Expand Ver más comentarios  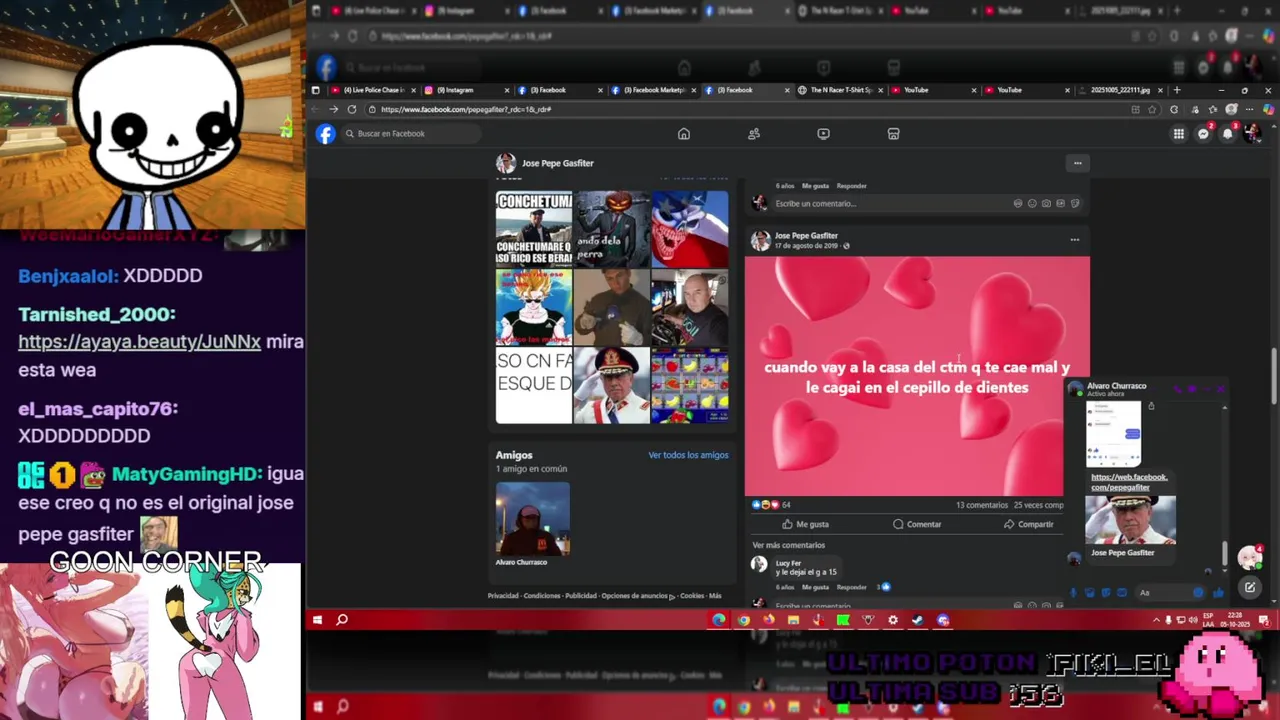pyautogui.click(x=789, y=545)
